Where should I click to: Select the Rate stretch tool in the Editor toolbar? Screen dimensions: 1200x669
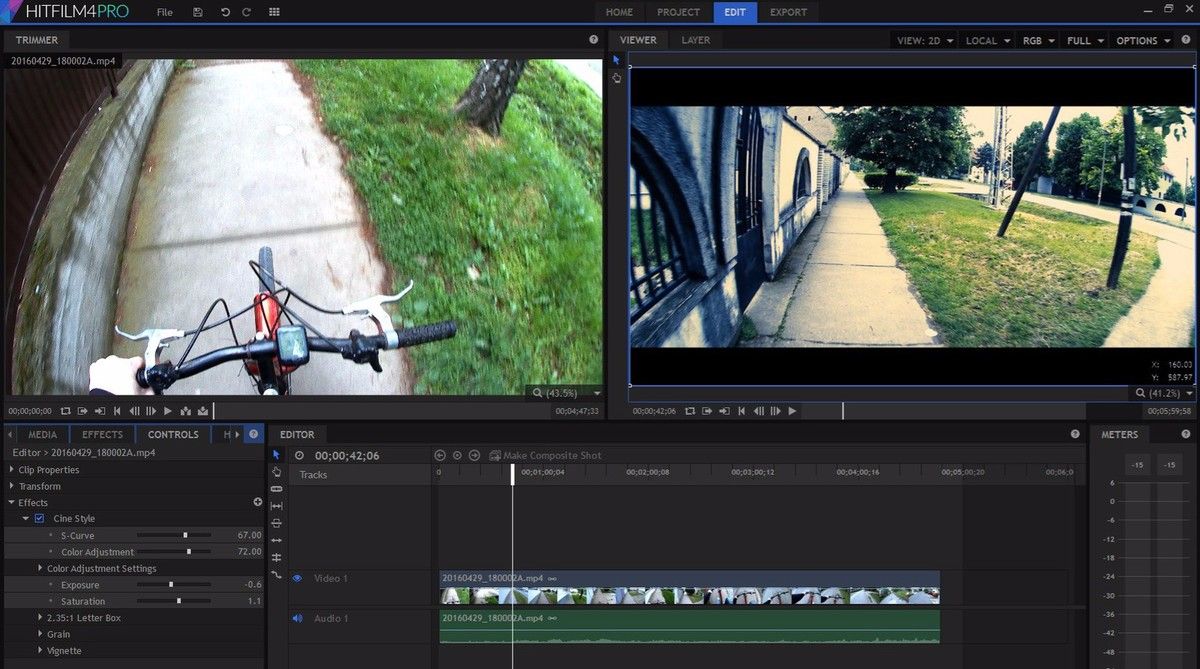click(x=277, y=574)
